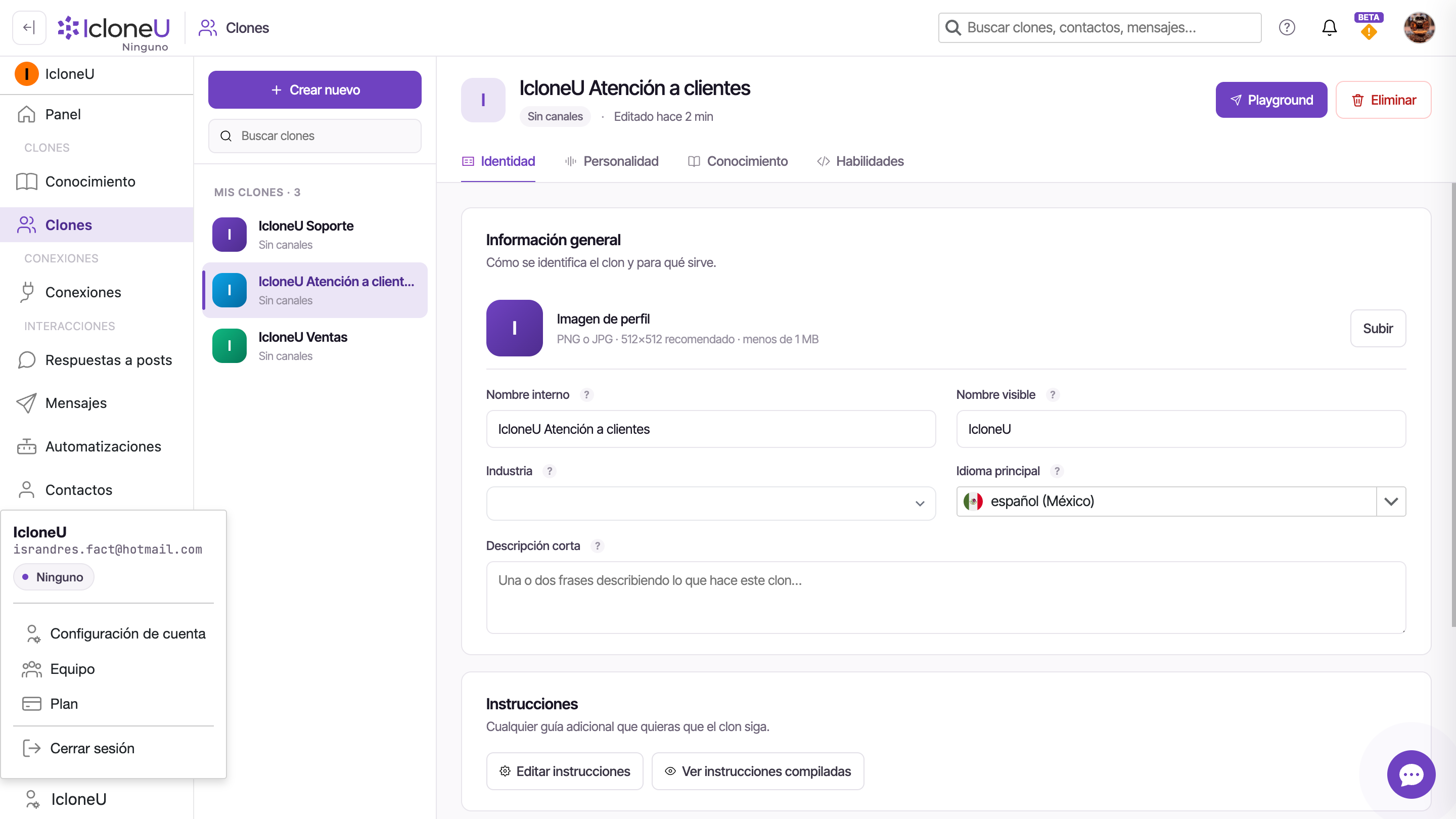The height and width of the screenshot is (819, 1456).
Task: Click Editar instrucciones button
Action: coord(565,771)
